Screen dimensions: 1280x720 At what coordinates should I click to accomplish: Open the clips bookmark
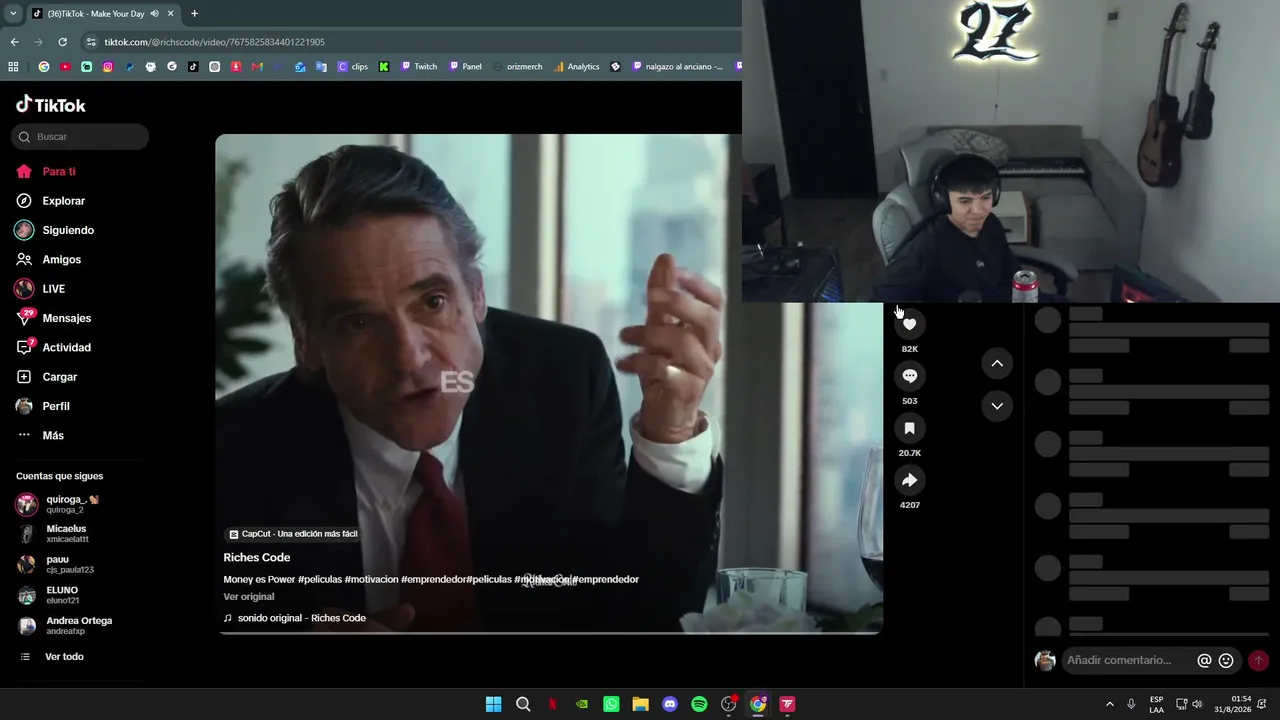[353, 67]
